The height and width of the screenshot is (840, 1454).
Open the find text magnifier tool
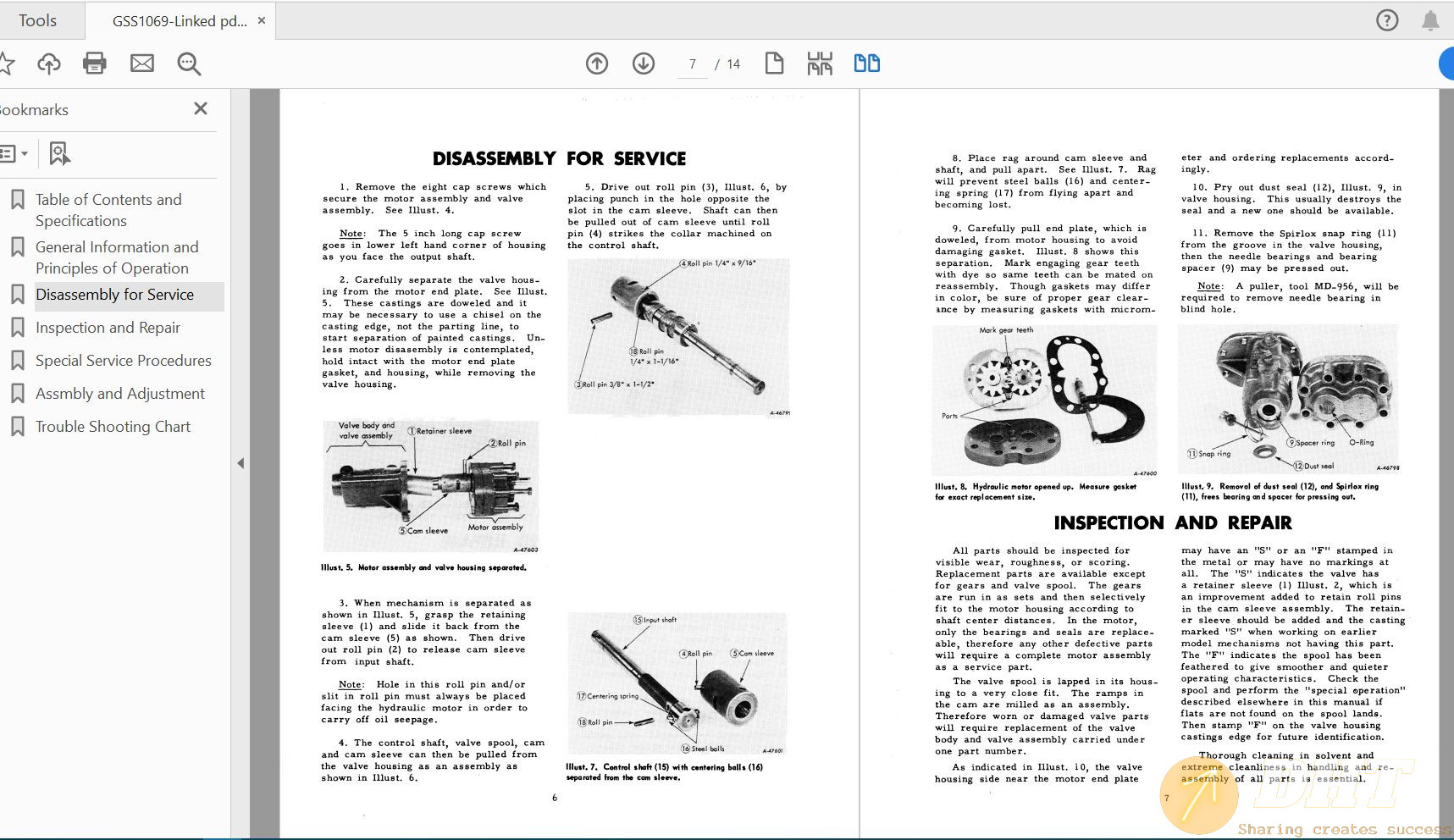[x=189, y=64]
